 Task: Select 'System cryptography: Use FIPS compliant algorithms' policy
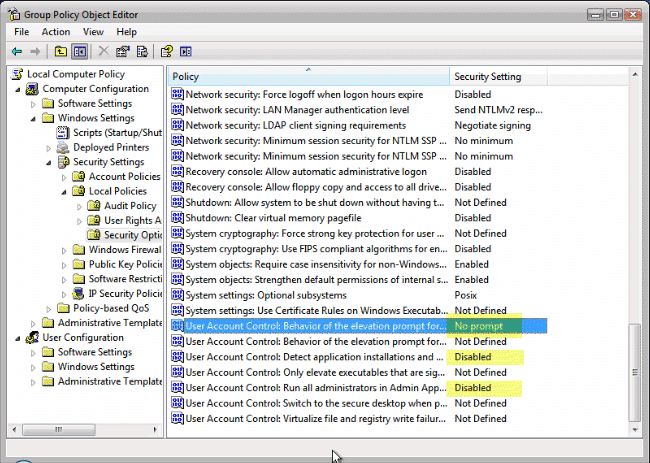(316, 249)
